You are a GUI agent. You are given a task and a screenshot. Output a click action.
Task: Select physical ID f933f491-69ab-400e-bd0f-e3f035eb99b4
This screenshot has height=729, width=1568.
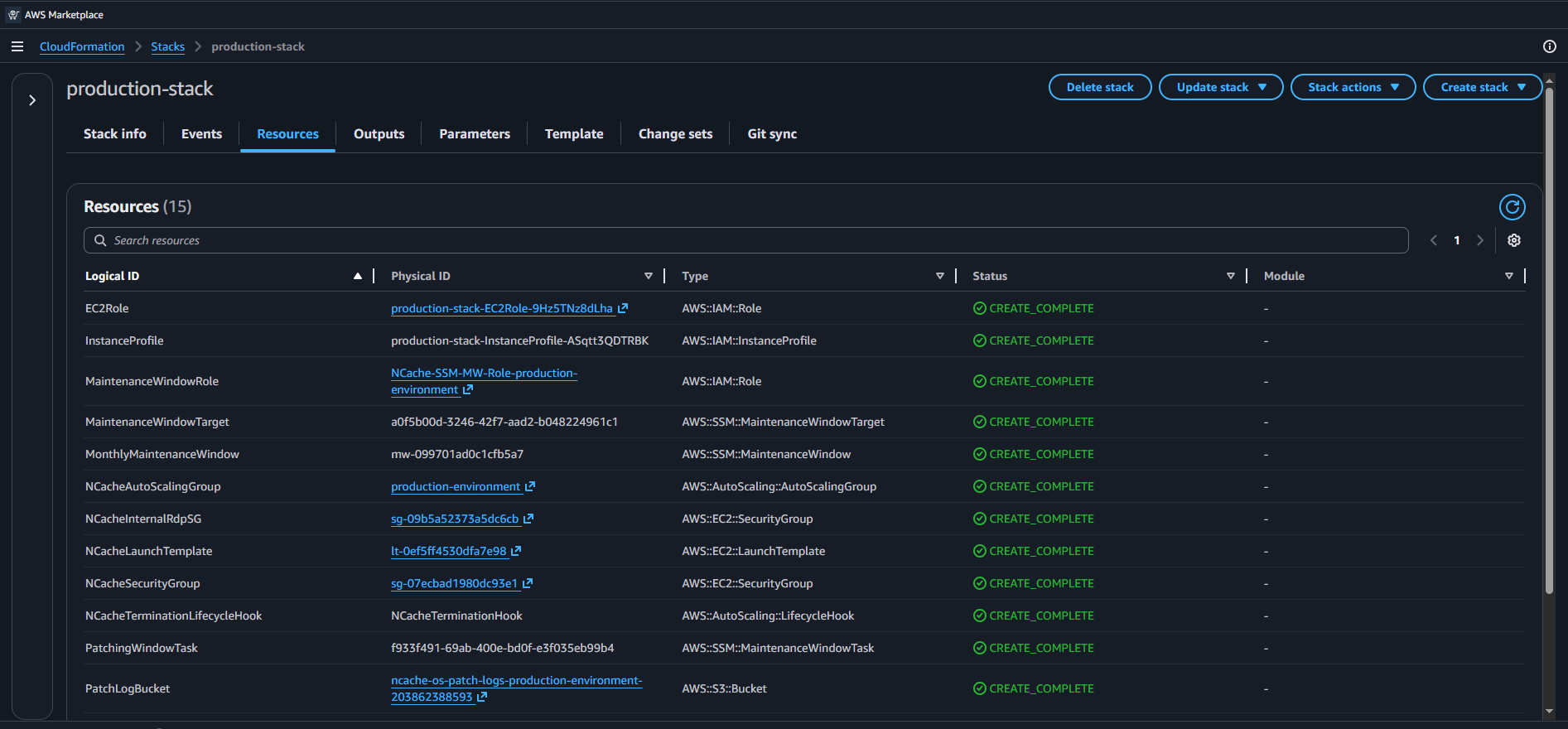click(x=503, y=648)
